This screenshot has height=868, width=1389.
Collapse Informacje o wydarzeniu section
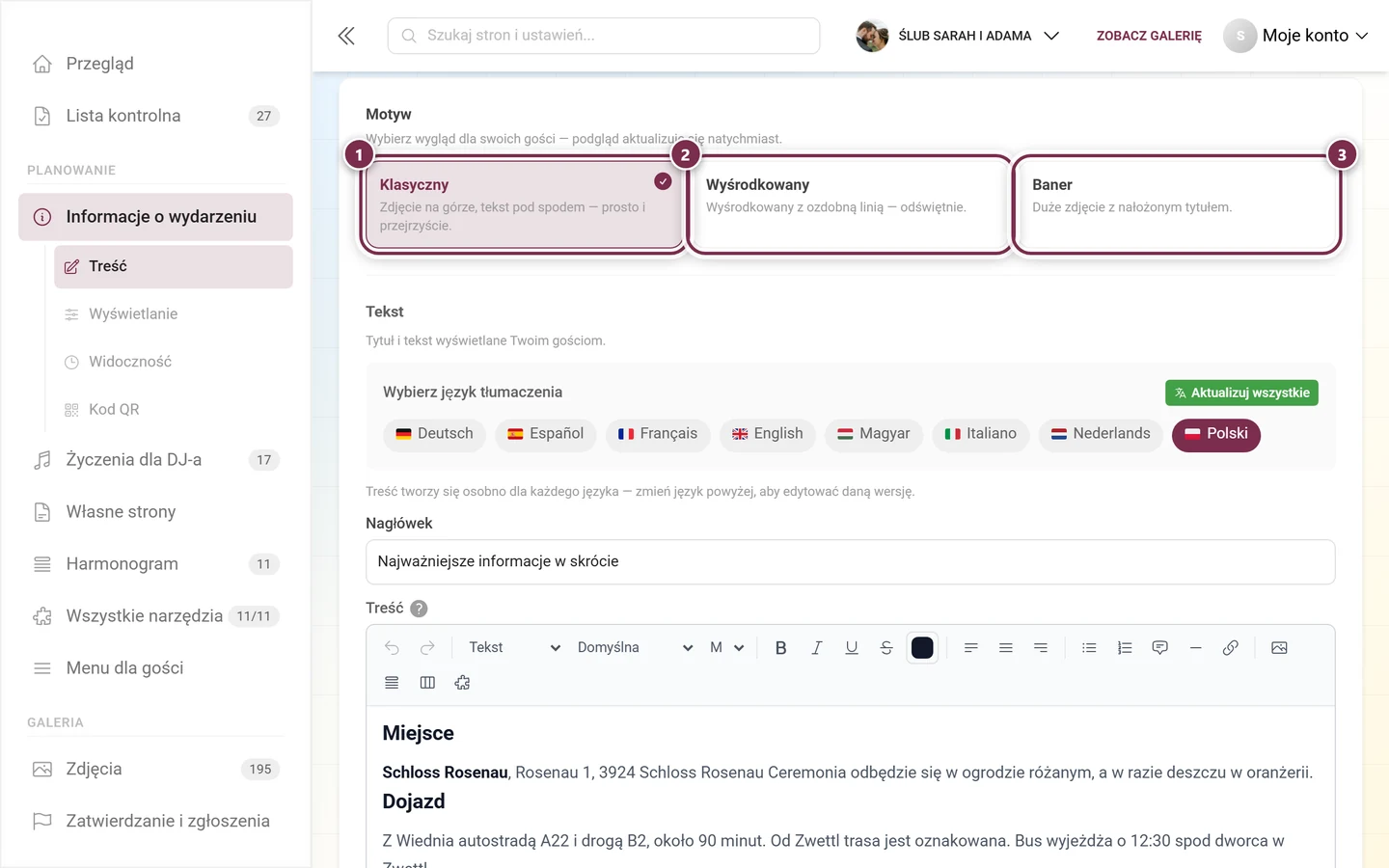point(155,217)
